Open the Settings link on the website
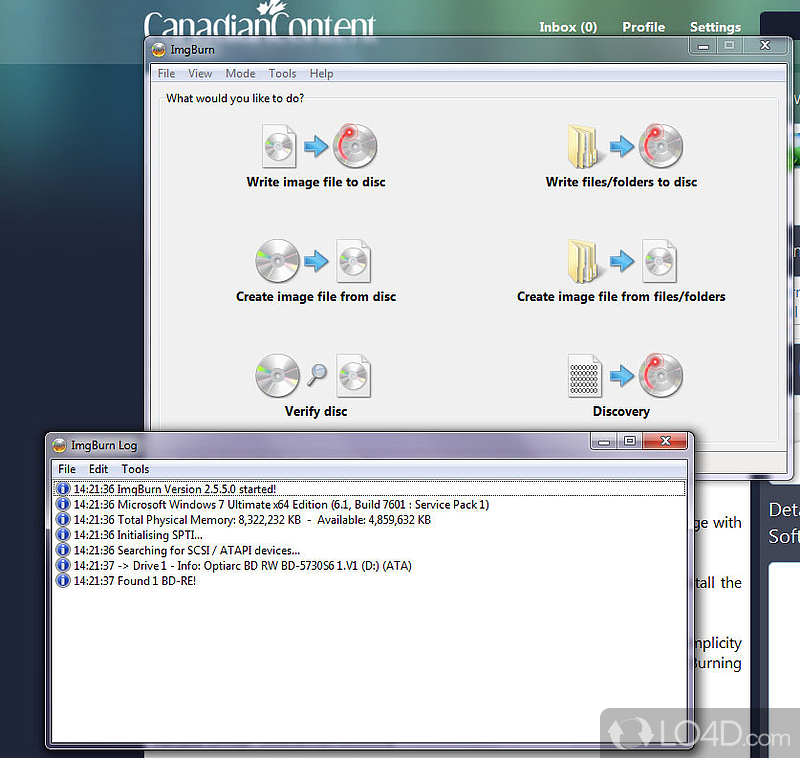This screenshot has height=758, width=800. coord(715,27)
